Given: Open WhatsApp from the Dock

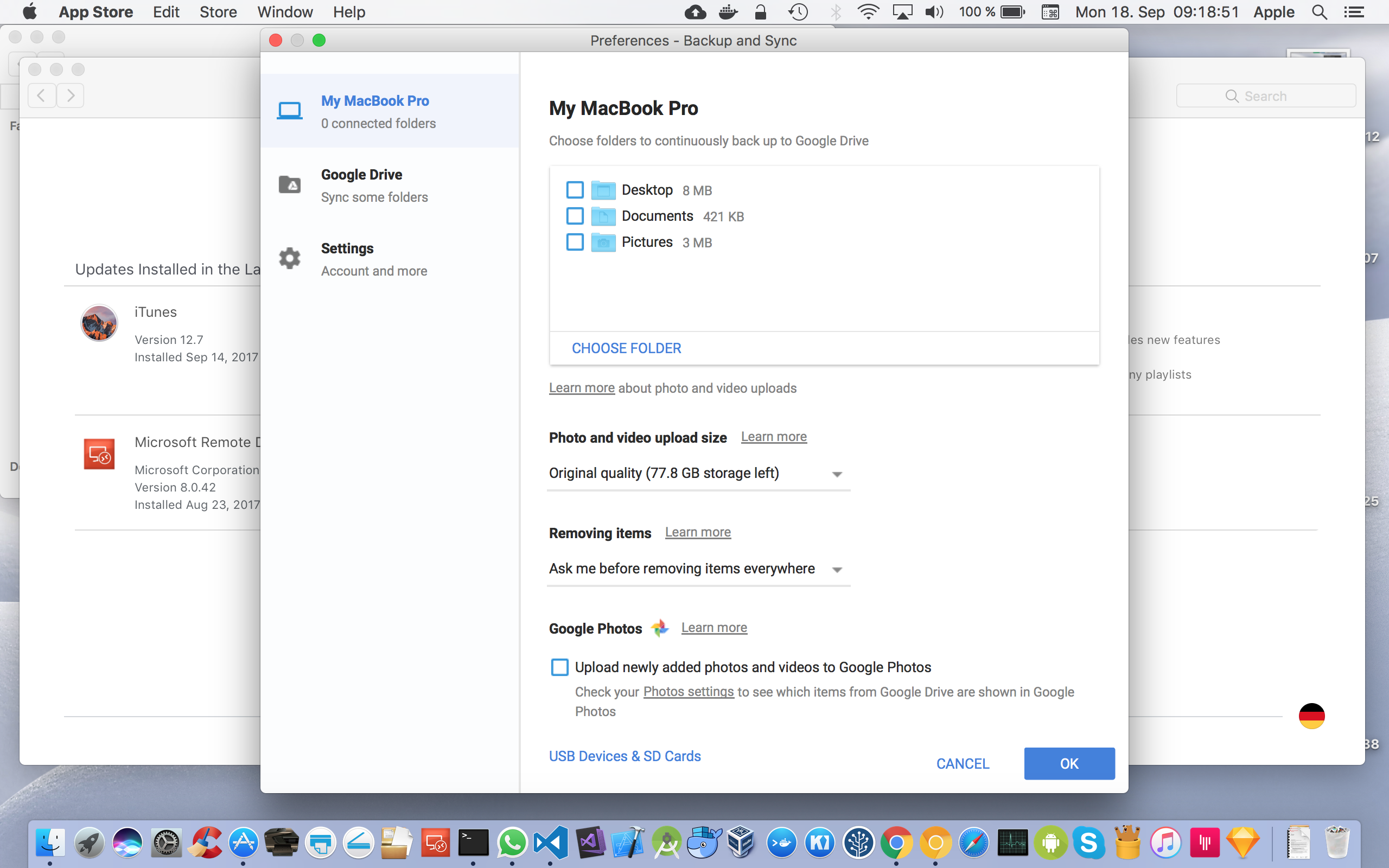Looking at the screenshot, I should coord(512,842).
